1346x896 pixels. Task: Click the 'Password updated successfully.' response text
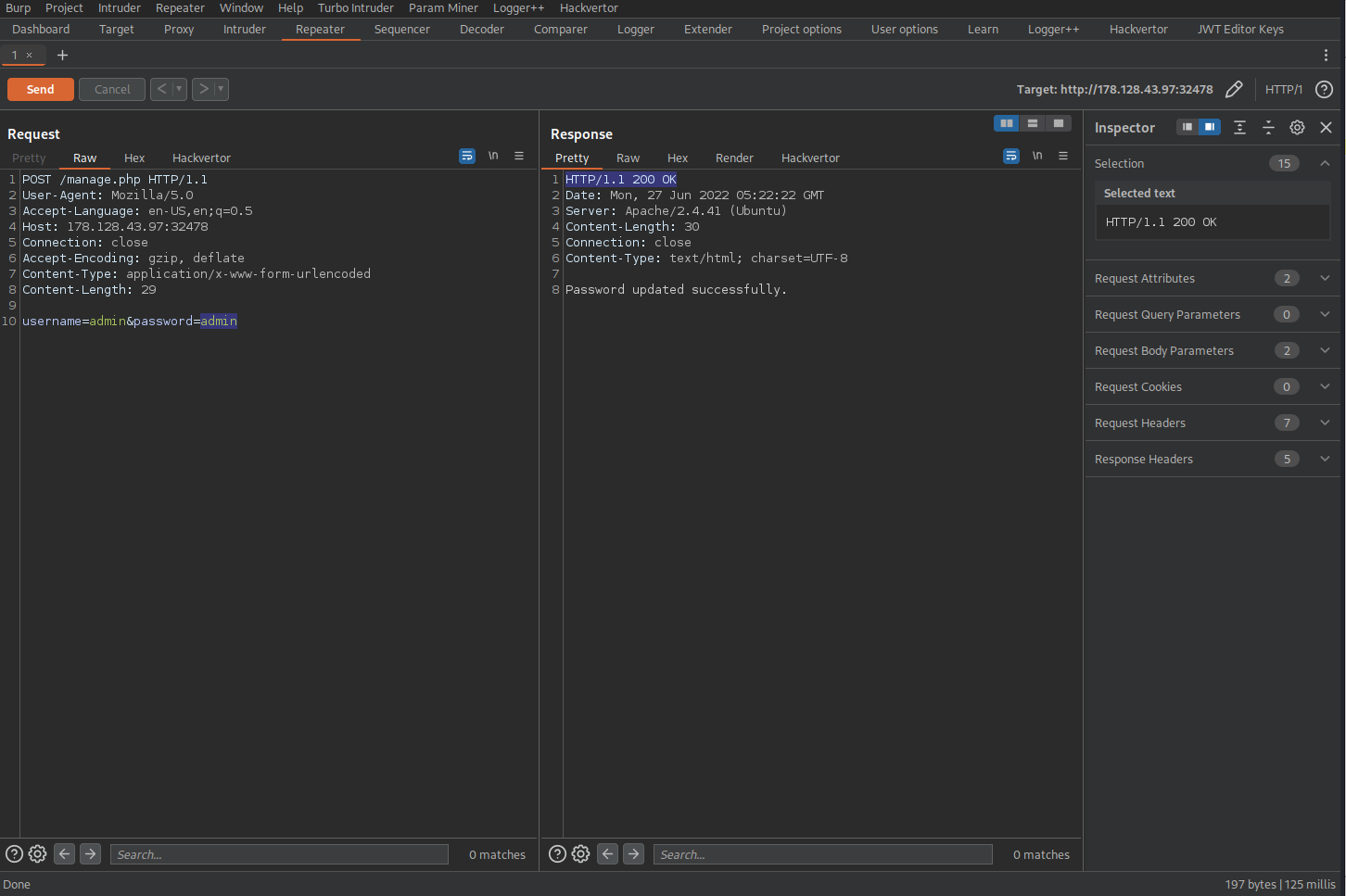[676, 289]
